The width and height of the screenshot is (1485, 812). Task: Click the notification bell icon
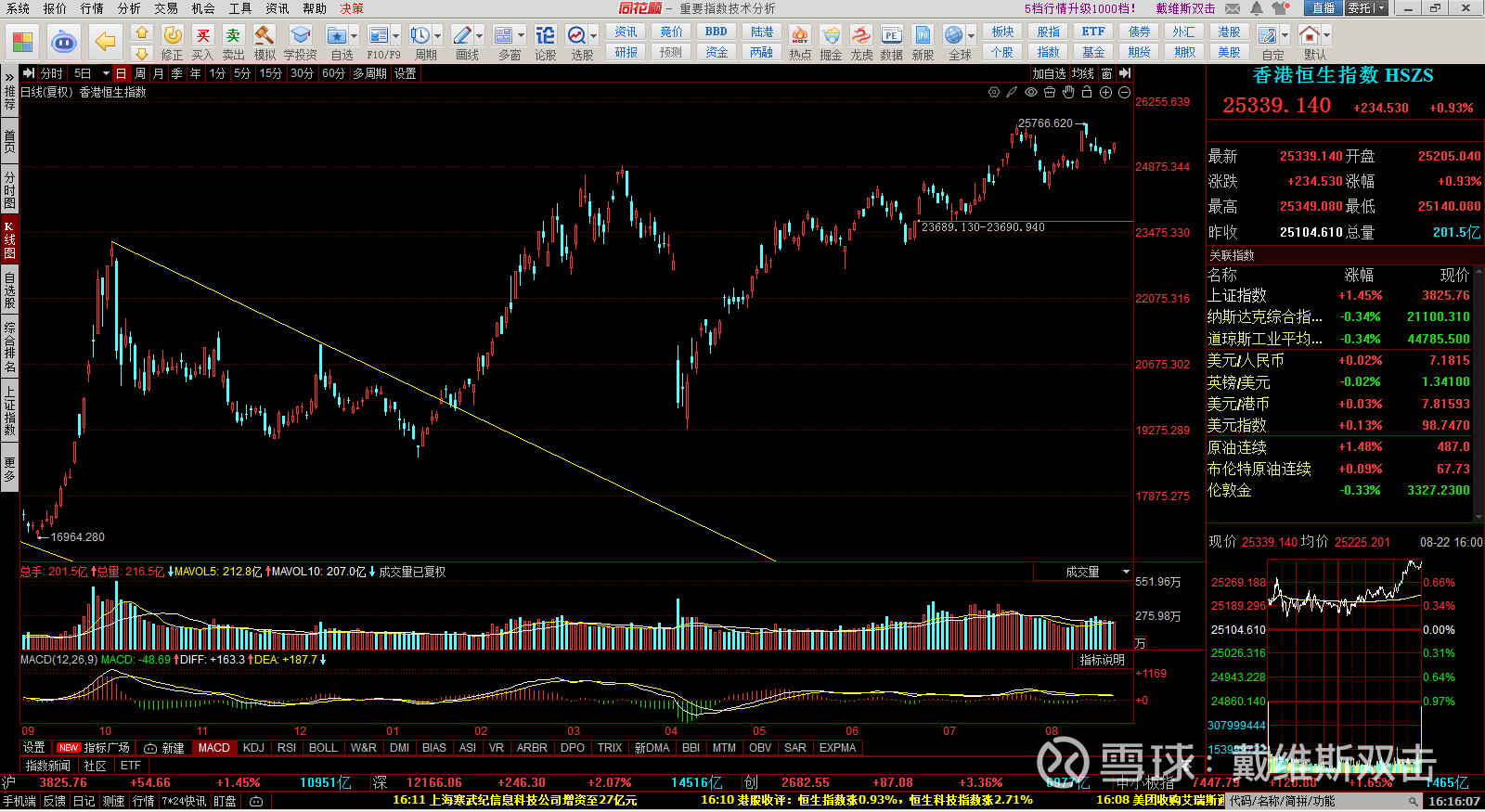[1257, 8]
